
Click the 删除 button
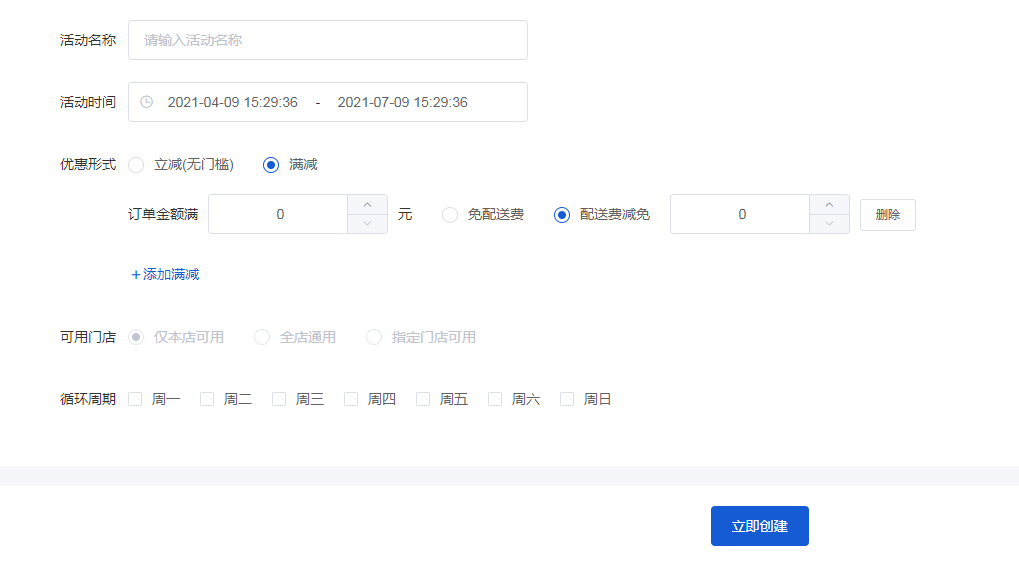[888, 215]
